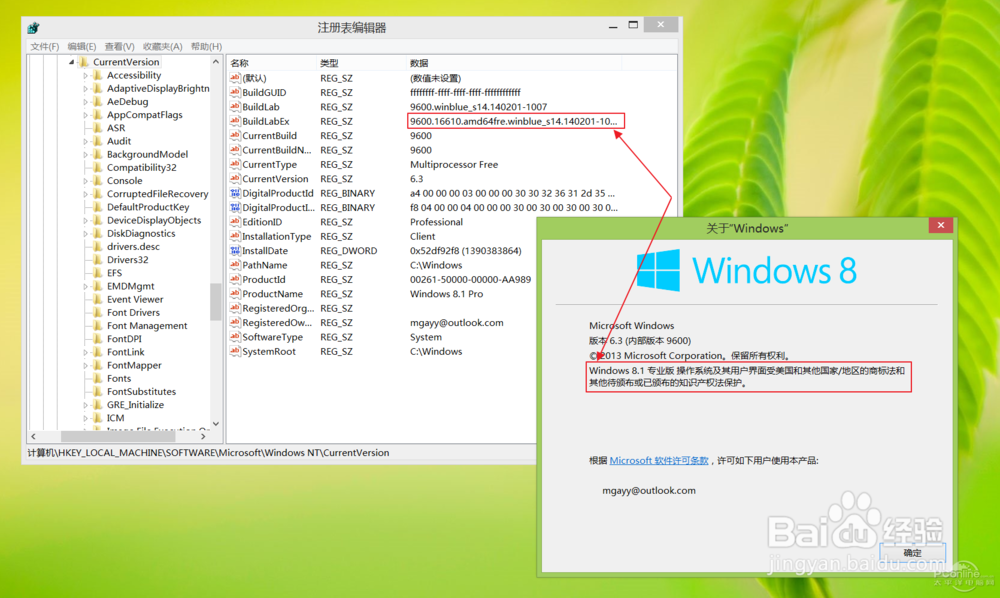Image resolution: width=1000 pixels, height=598 pixels.
Task: Expand the CorruptedFileRecovery tree node
Action: (x=85, y=194)
